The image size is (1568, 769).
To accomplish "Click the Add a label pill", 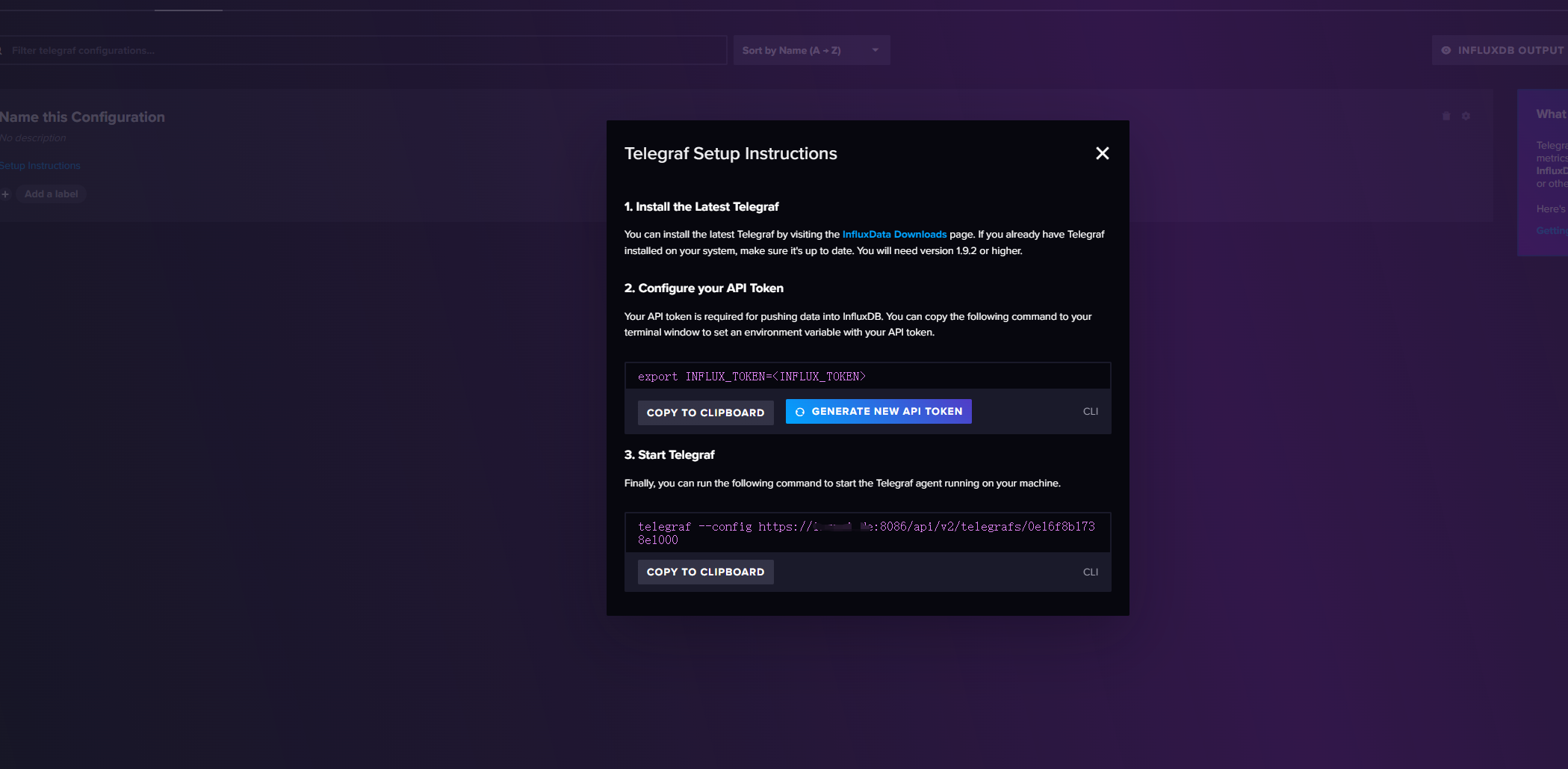I will click(51, 194).
